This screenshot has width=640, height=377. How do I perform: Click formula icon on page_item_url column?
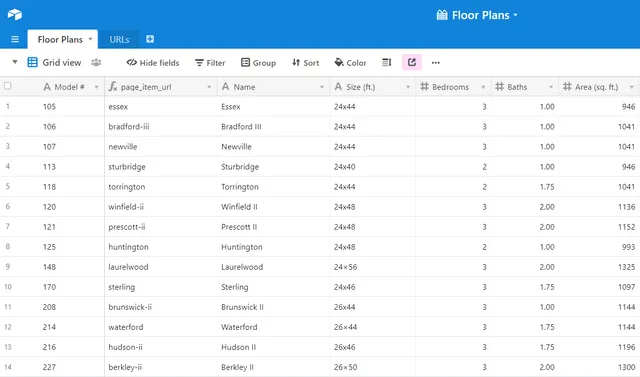point(113,86)
